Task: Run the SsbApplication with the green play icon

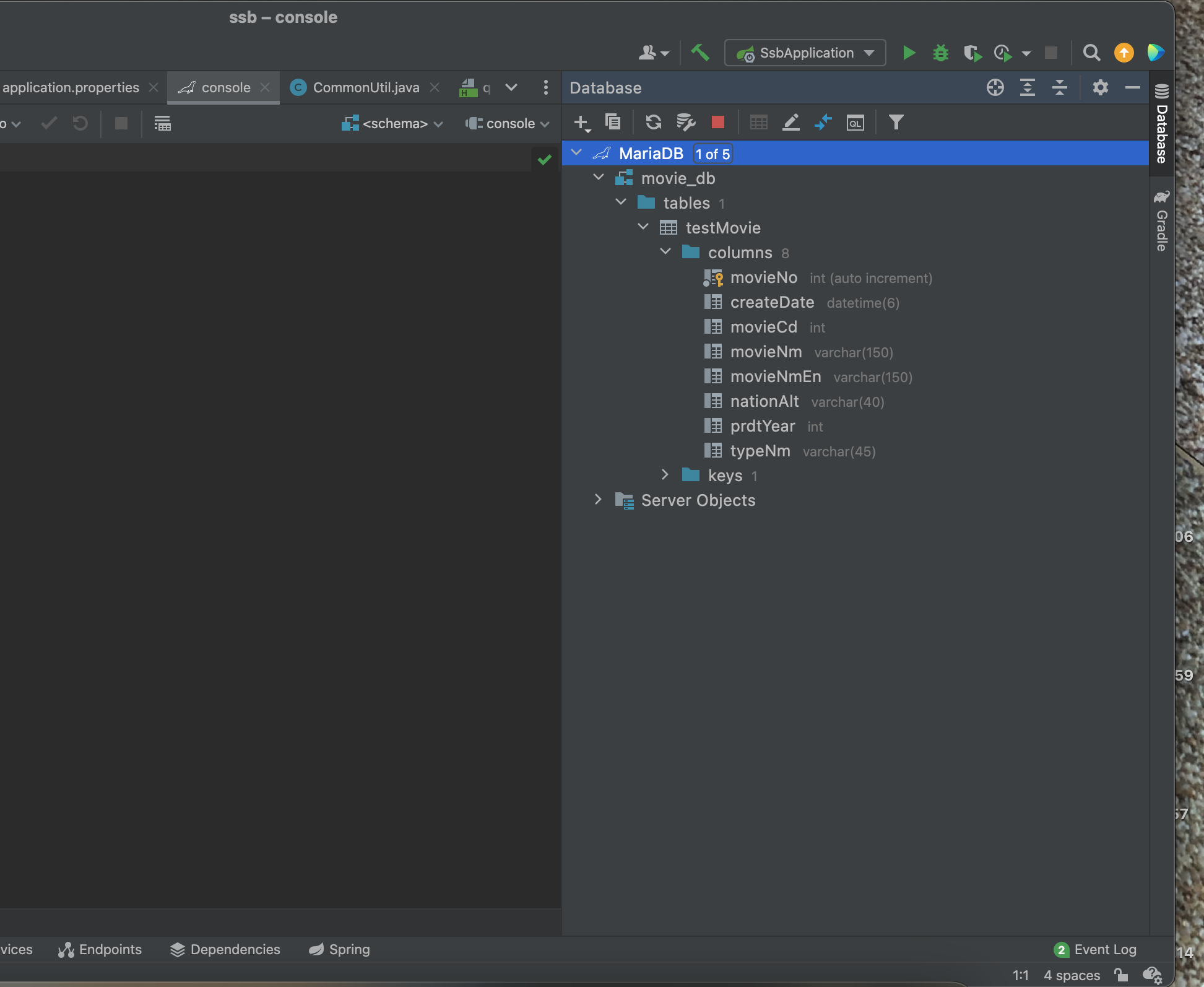Action: [909, 53]
